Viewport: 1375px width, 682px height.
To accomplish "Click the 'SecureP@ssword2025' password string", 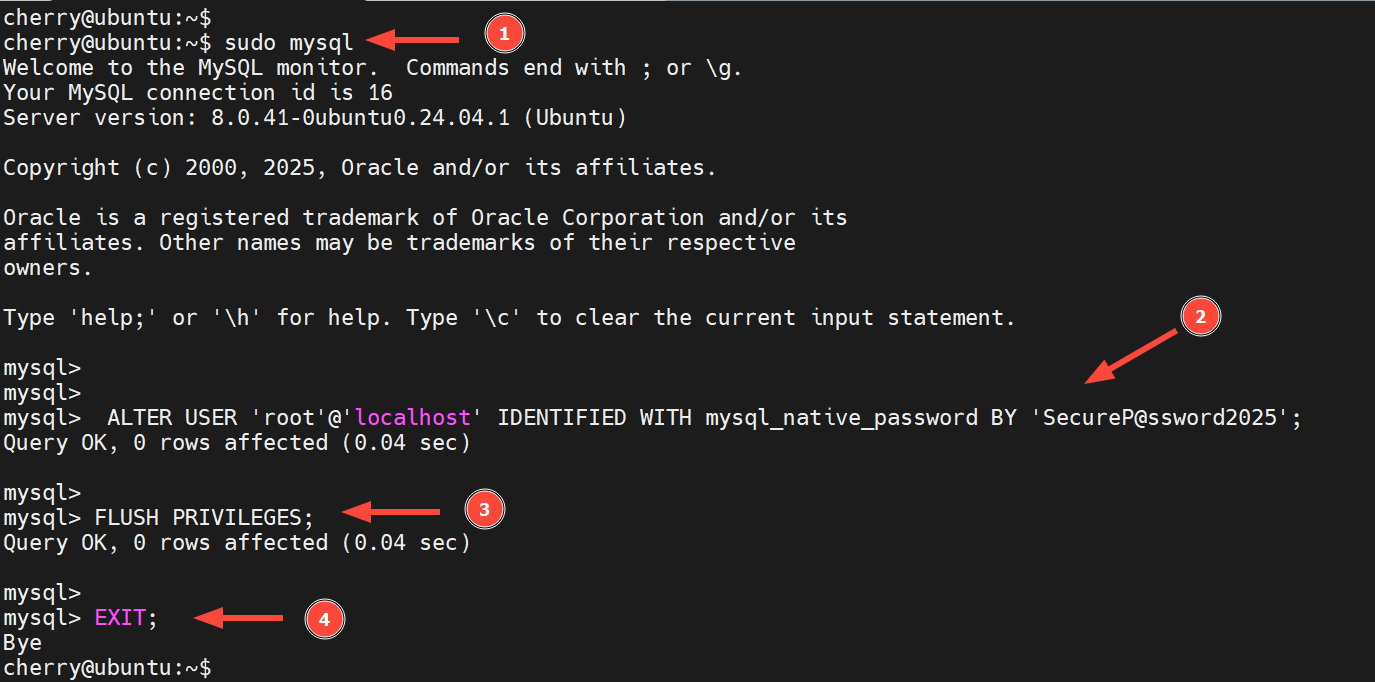I will click(1160, 418).
